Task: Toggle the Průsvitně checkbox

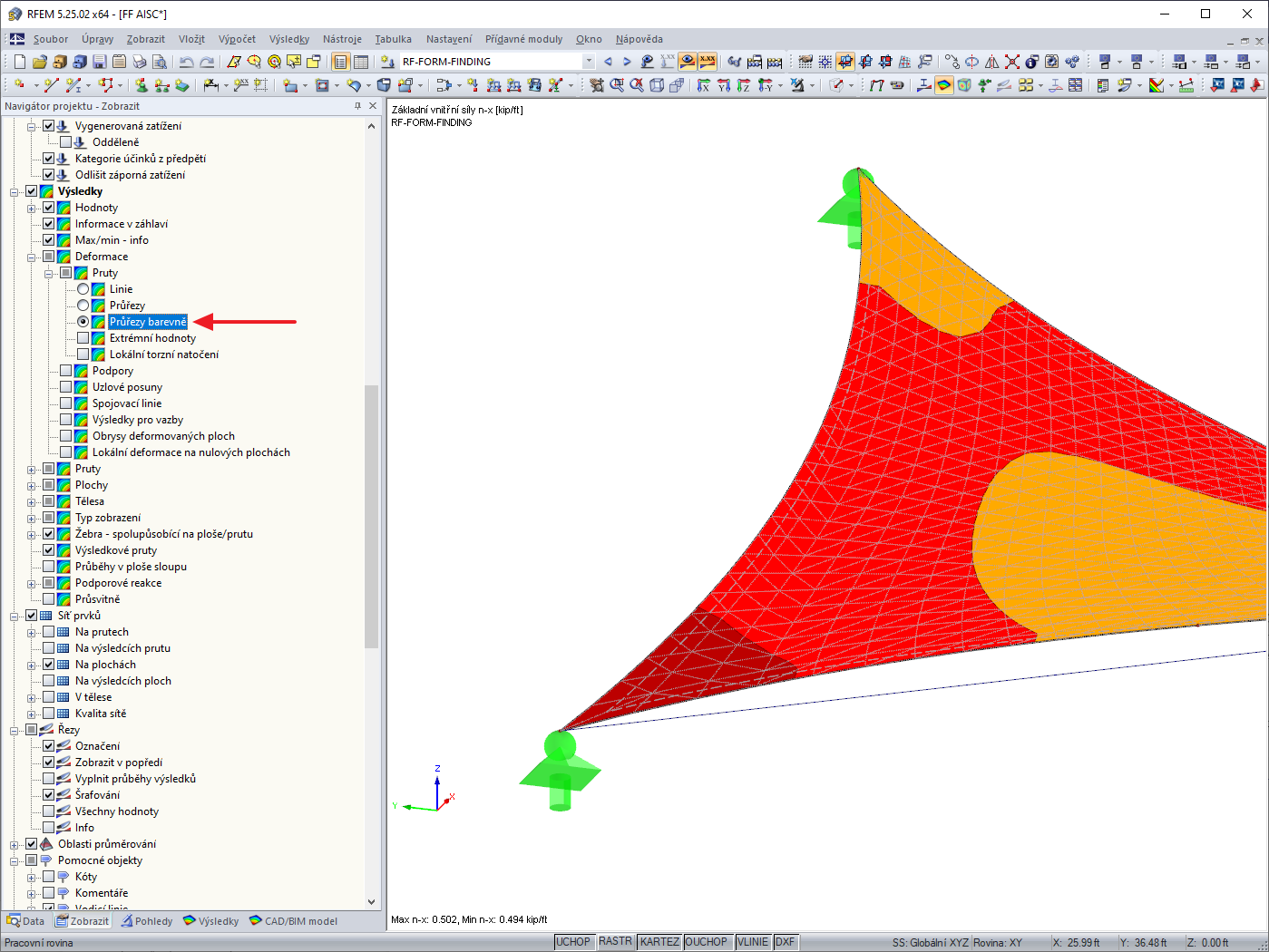Action: click(x=49, y=599)
